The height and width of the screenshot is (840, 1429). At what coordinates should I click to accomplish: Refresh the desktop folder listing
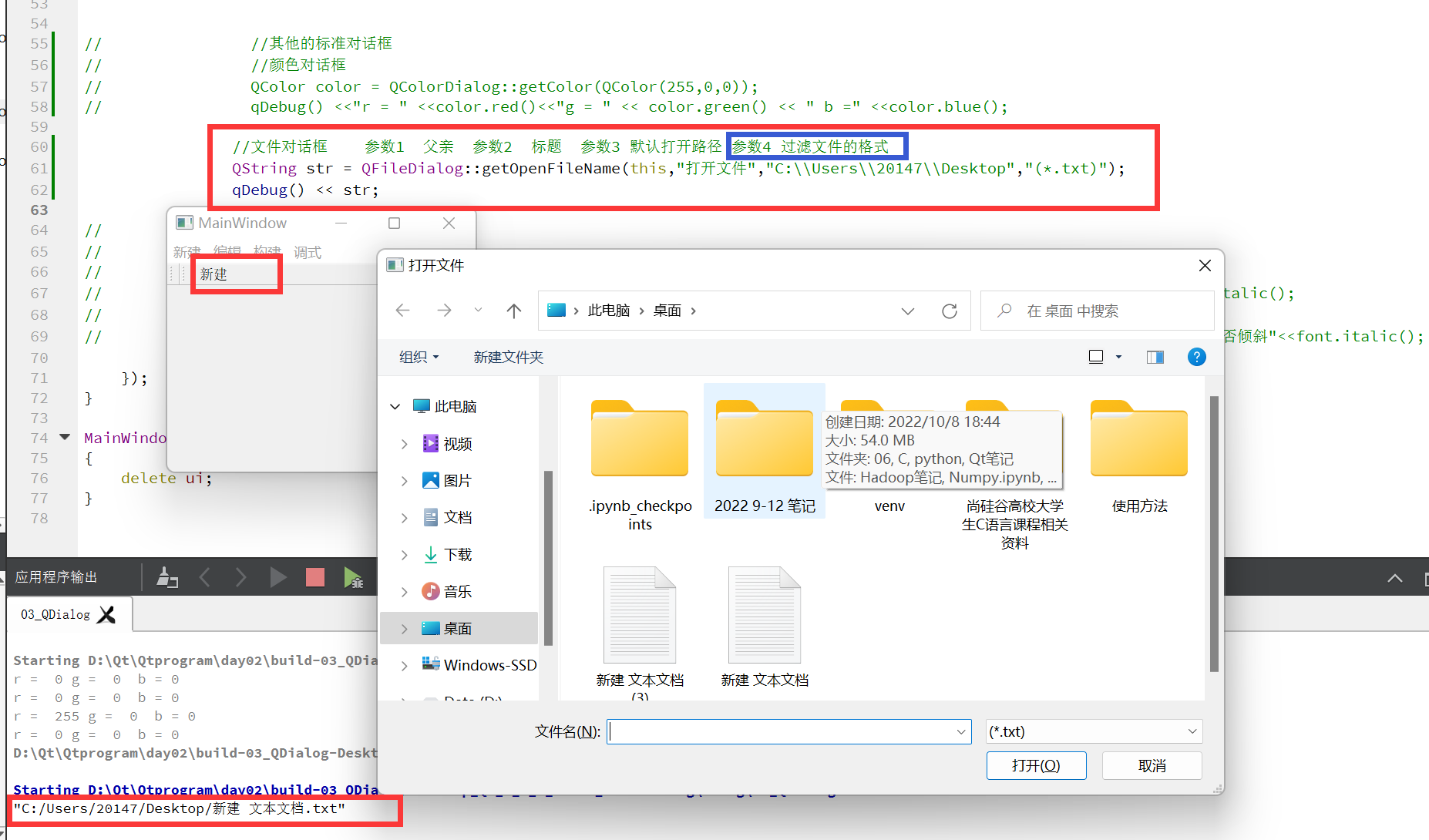[950, 311]
